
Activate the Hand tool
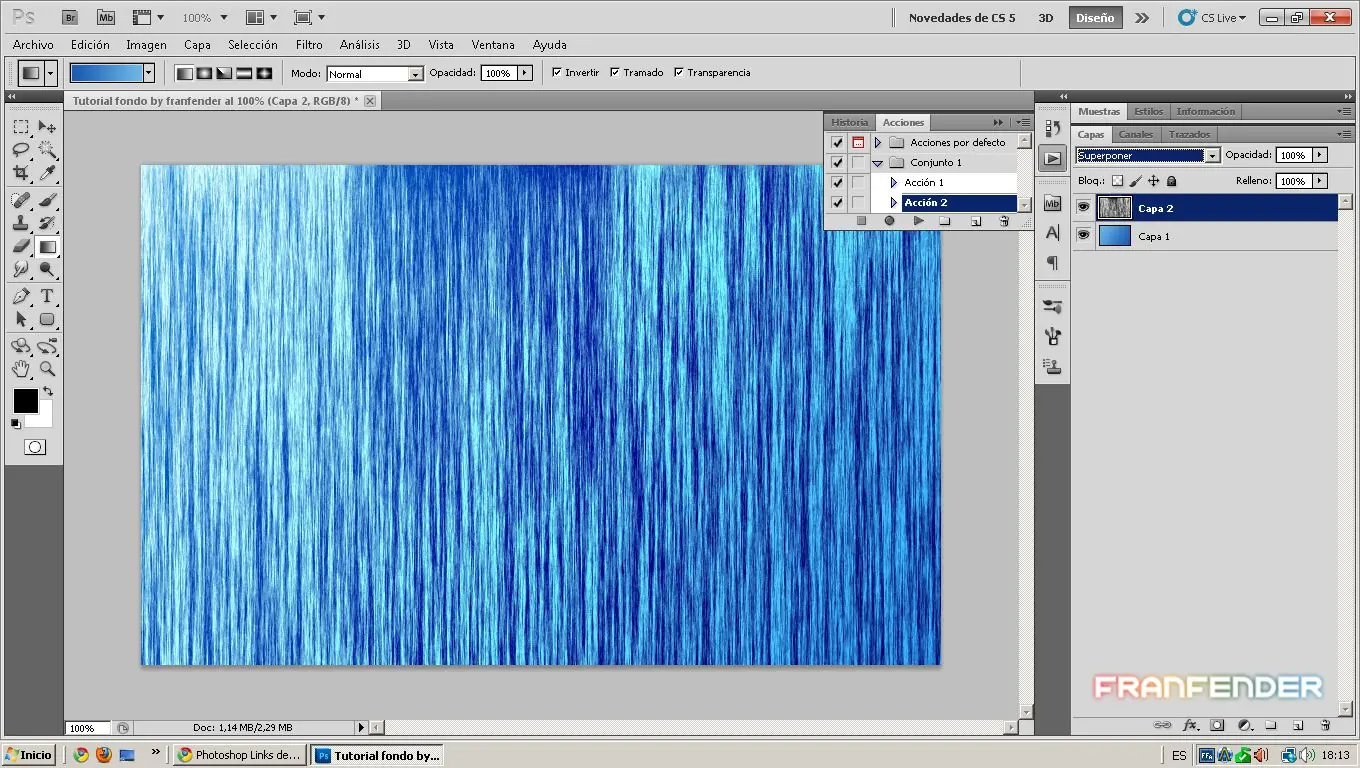coord(21,369)
